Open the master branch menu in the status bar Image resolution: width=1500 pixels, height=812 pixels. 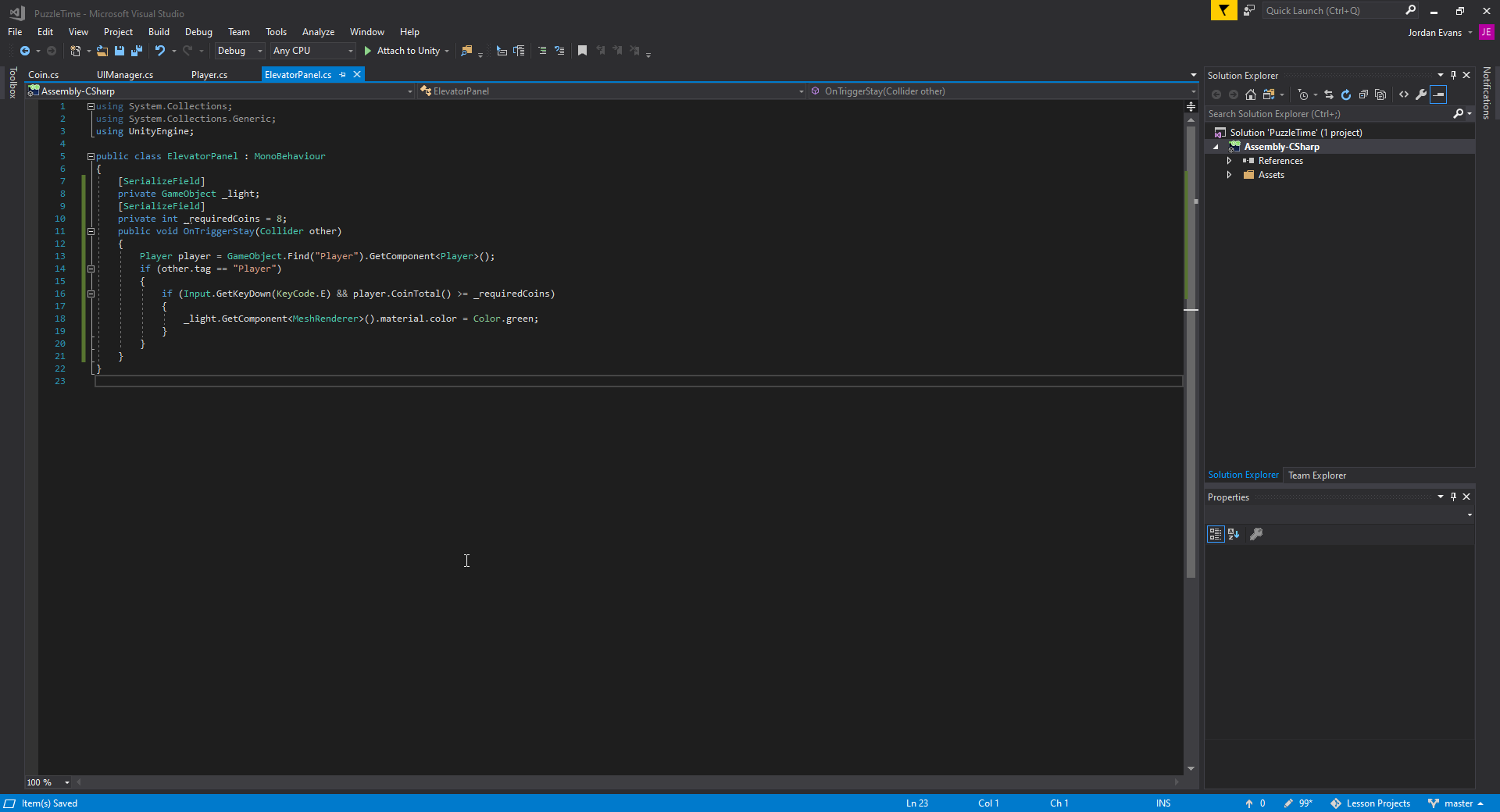point(1458,803)
